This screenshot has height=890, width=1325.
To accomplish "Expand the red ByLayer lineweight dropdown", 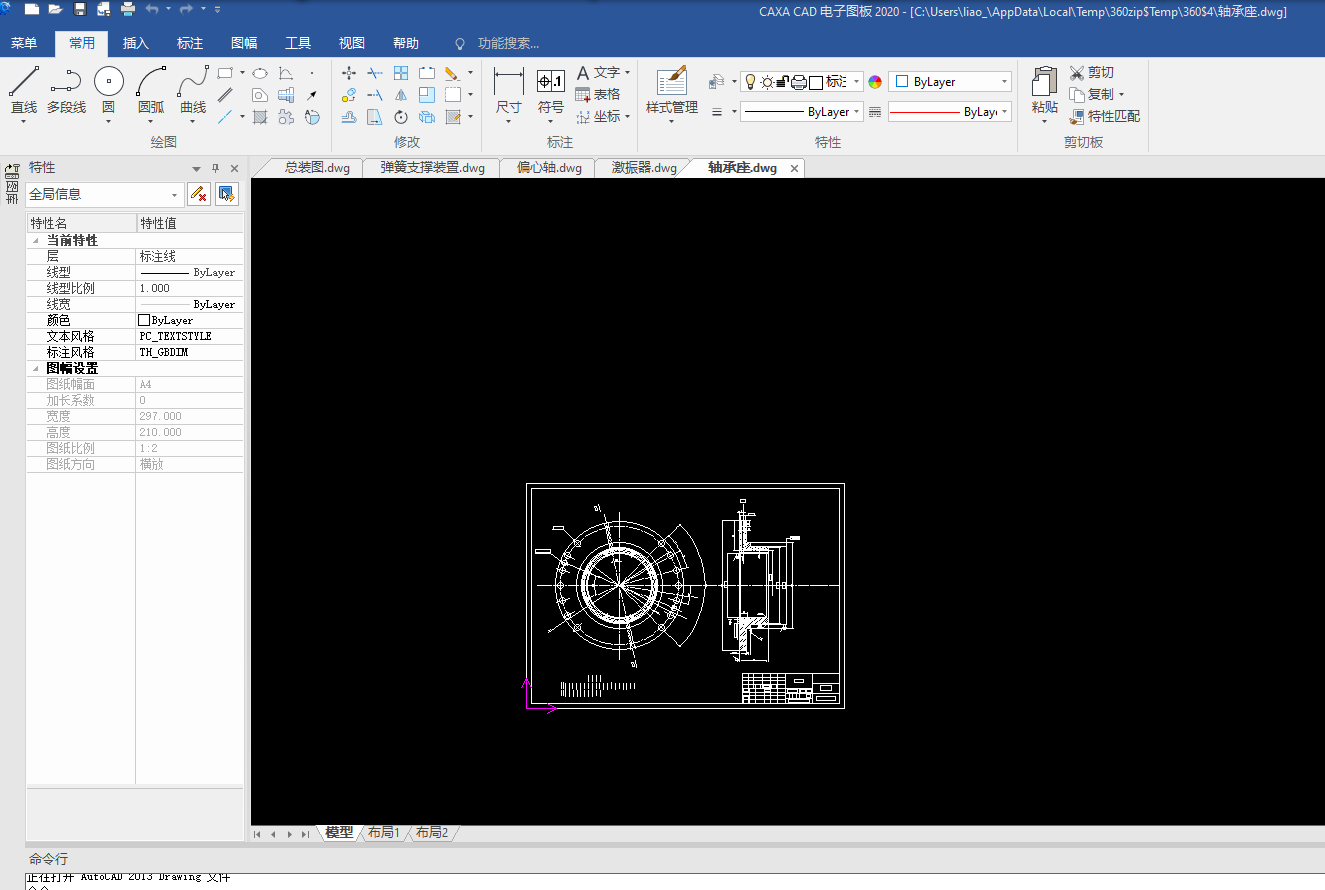I will (1004, 112).
